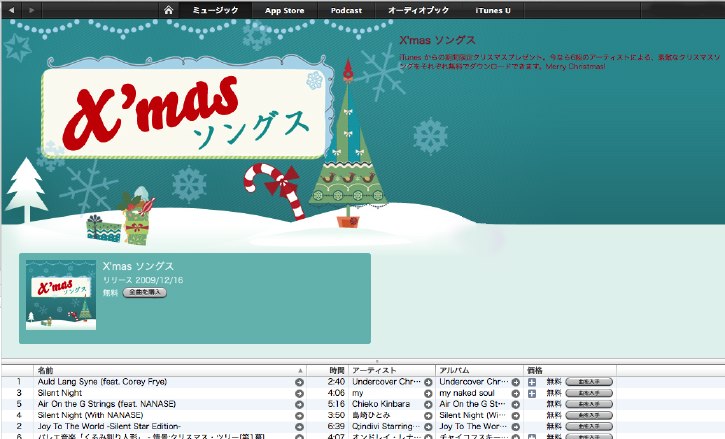Image resolution: width=725 pixels, height=439 pixels.
Task: Get the free Silent Night track by my
Action: point(589,393)
